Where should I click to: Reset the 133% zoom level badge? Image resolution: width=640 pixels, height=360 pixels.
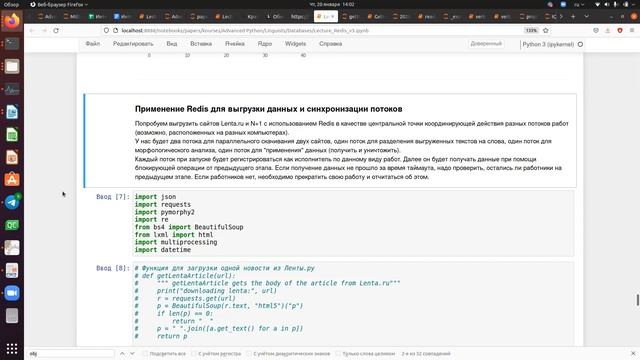coord(531,31)
